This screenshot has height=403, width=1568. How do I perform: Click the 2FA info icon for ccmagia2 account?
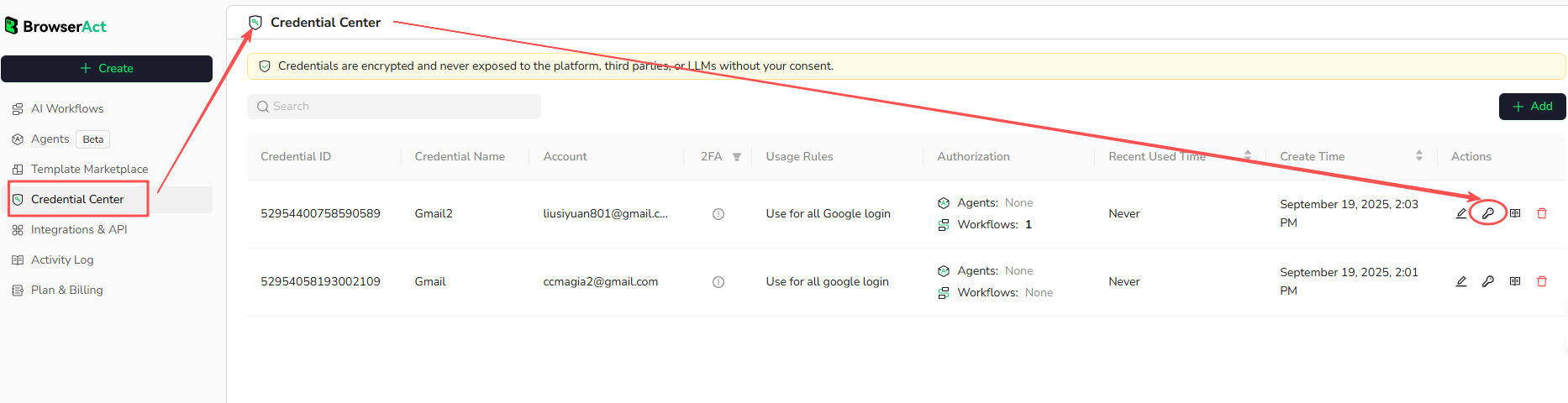click(718, 282)
